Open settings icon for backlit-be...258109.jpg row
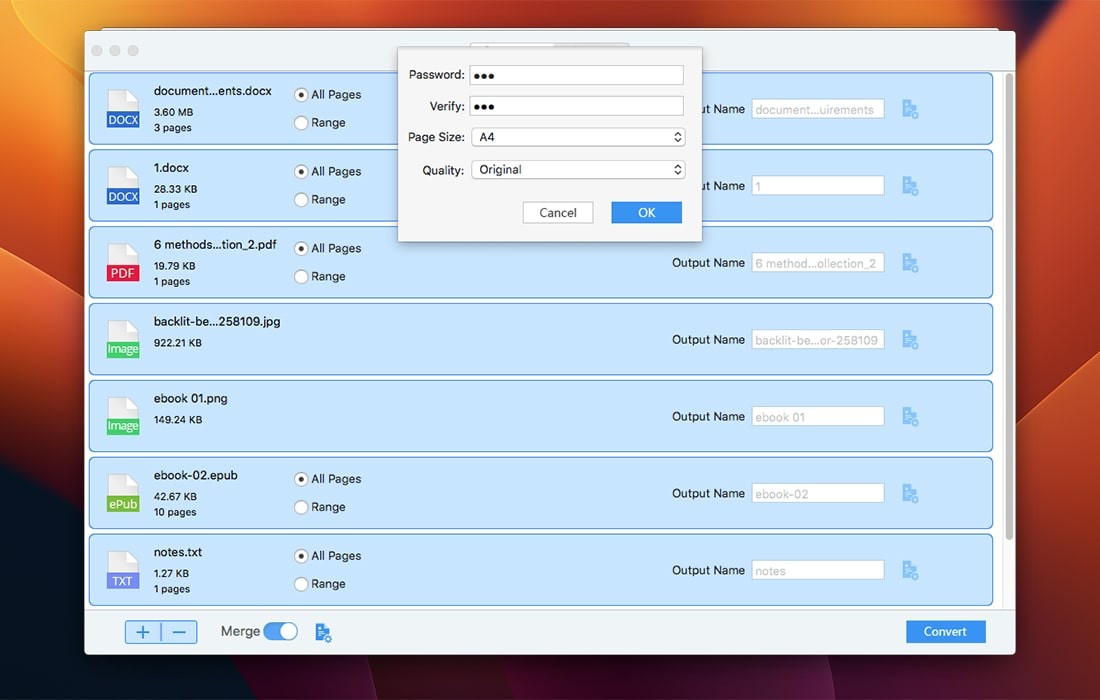The image size is (1100, 700). [910, 340]
